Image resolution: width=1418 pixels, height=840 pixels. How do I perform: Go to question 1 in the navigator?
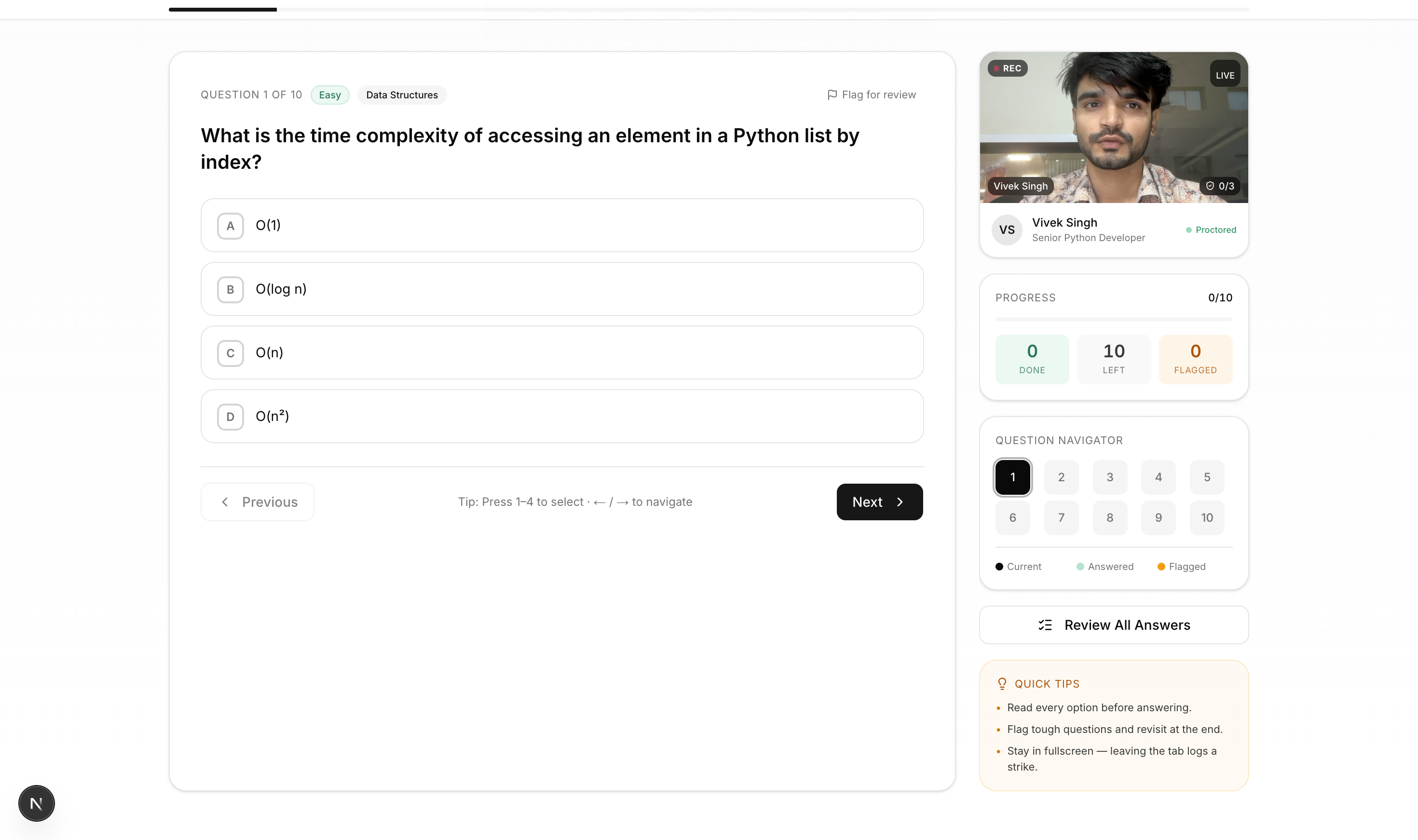[x=1013, y=477]
